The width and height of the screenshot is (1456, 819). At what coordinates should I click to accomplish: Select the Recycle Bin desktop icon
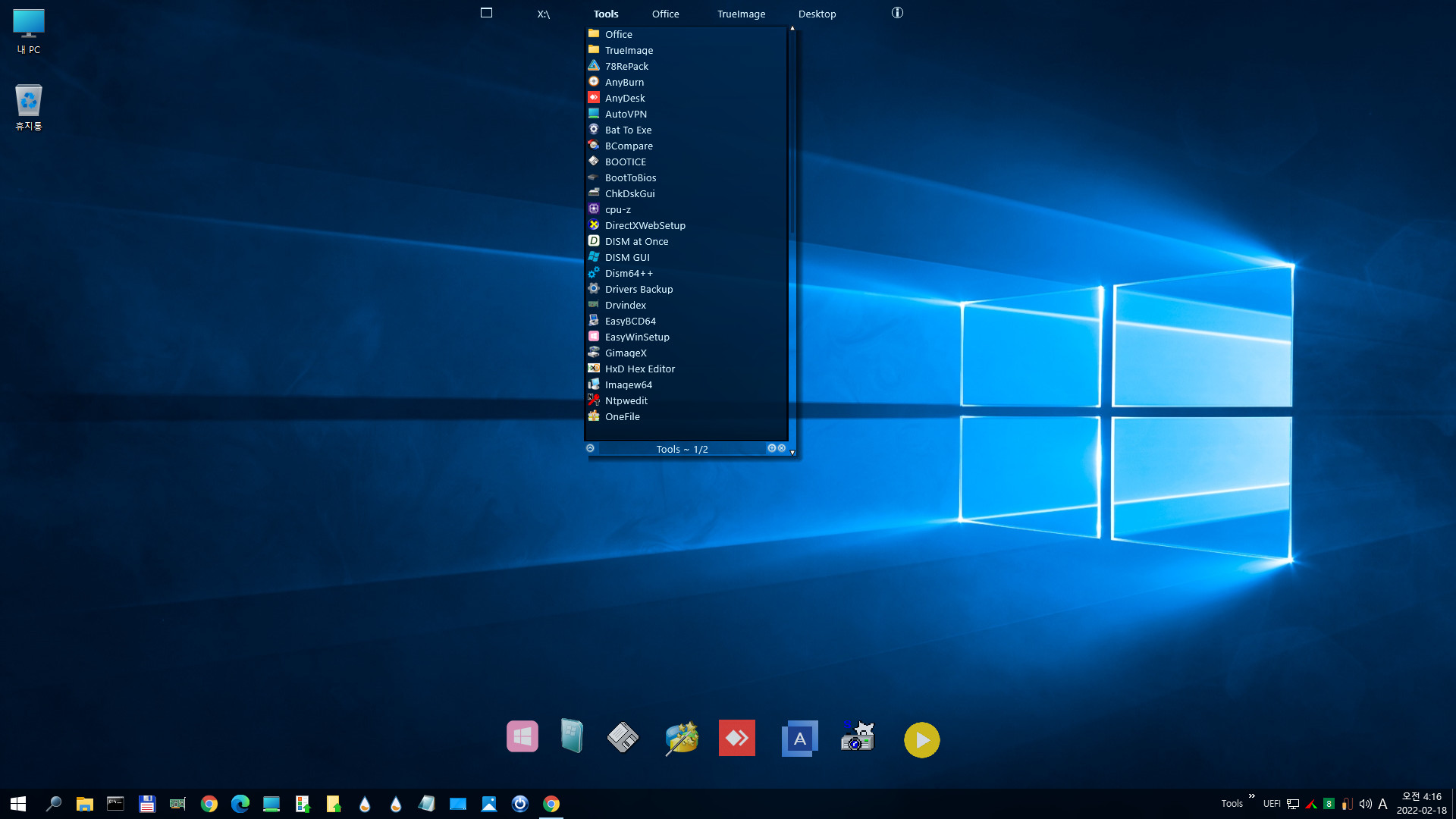pos(29,108)
